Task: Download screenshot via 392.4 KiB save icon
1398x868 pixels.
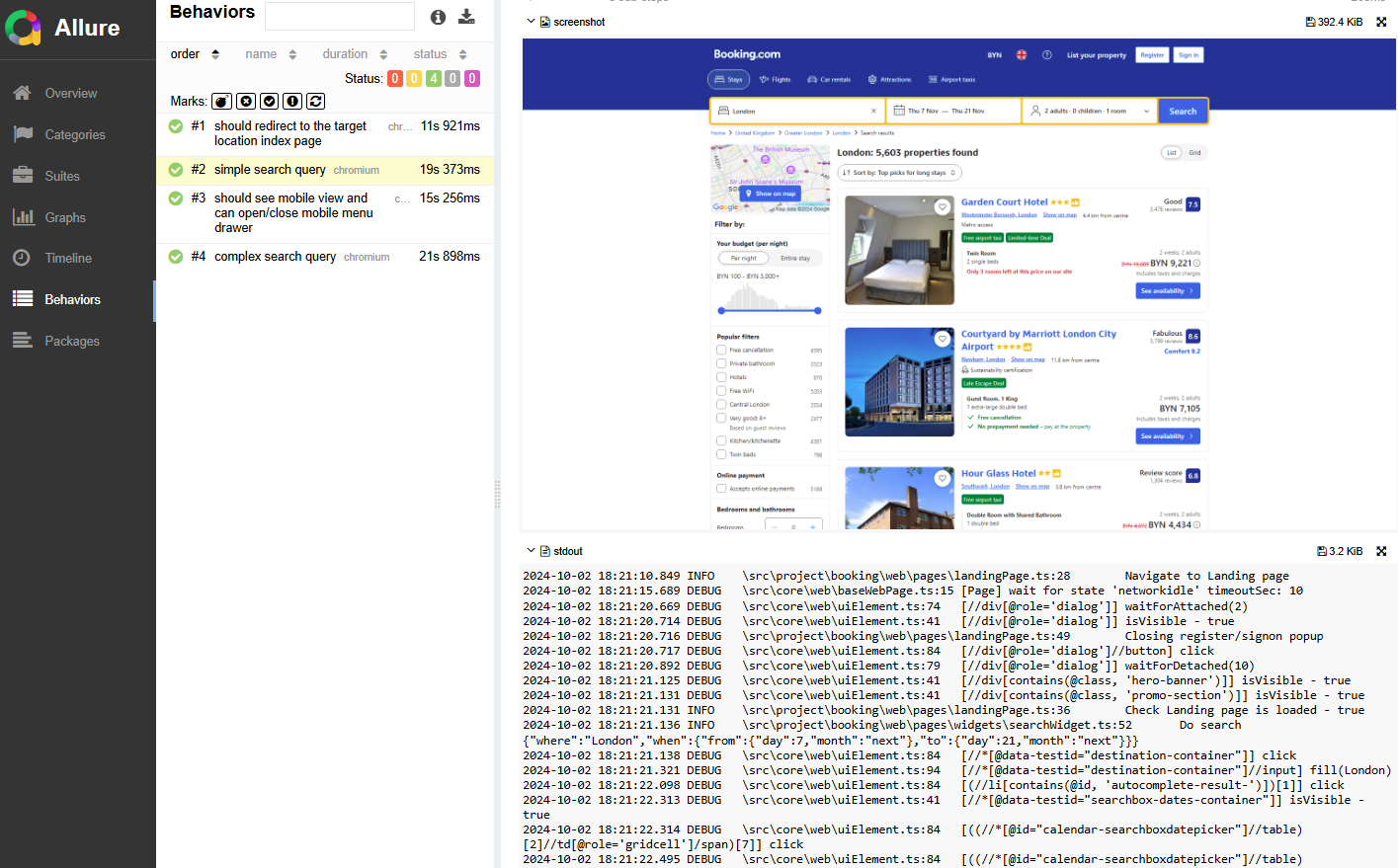Action: [x=1310, y=22]
